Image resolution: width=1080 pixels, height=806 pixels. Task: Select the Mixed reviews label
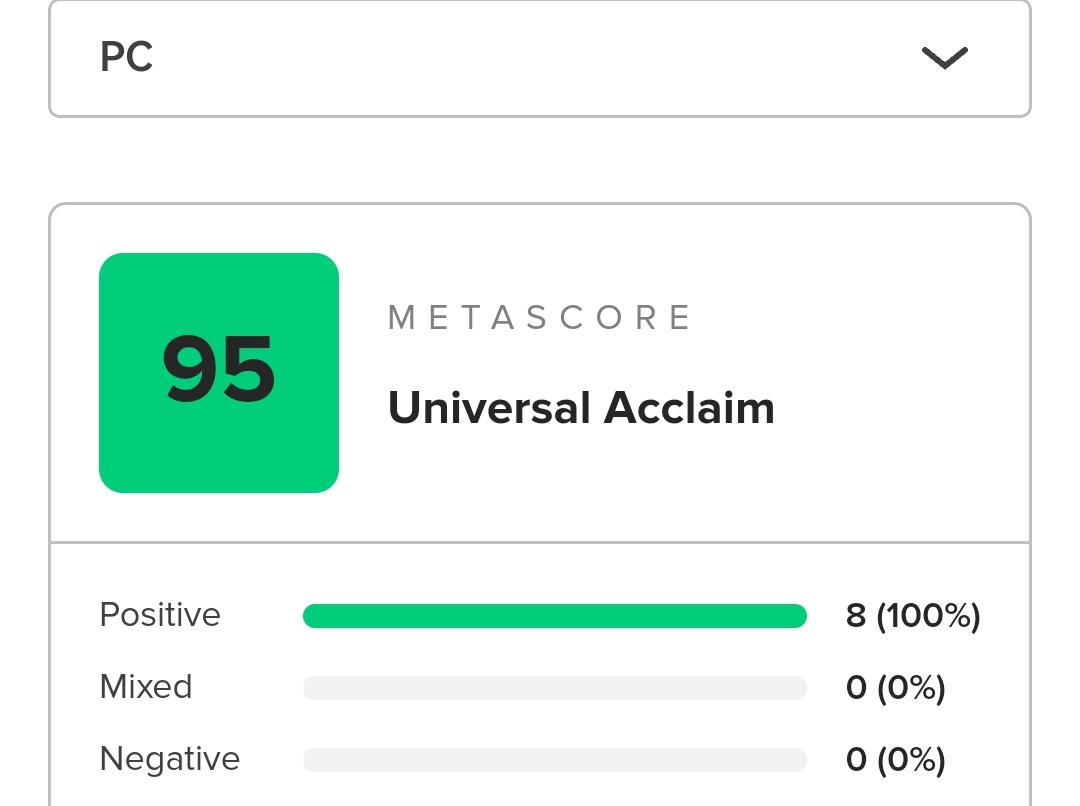(145, 687)
